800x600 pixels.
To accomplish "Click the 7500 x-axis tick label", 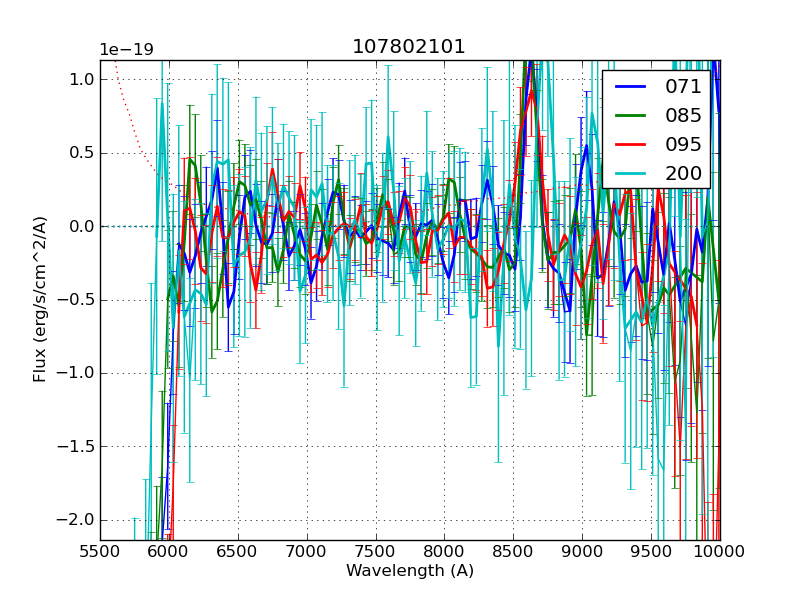I will point(376,551).
